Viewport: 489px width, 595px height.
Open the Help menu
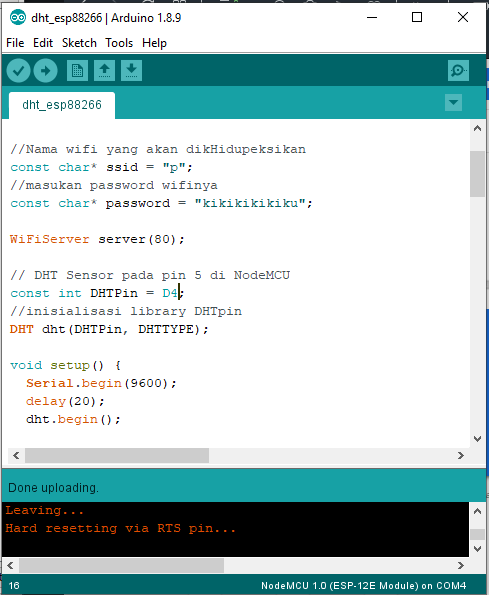click(x=154, y=43)
